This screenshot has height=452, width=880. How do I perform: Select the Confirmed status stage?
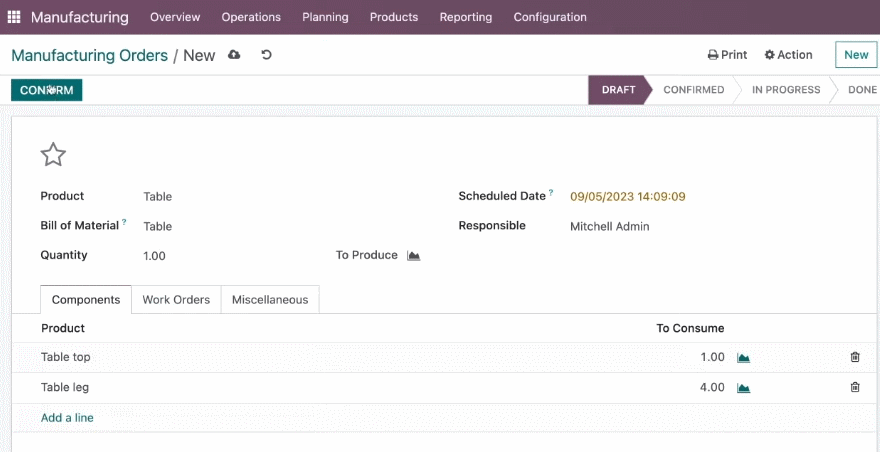[x=694, y=90]
